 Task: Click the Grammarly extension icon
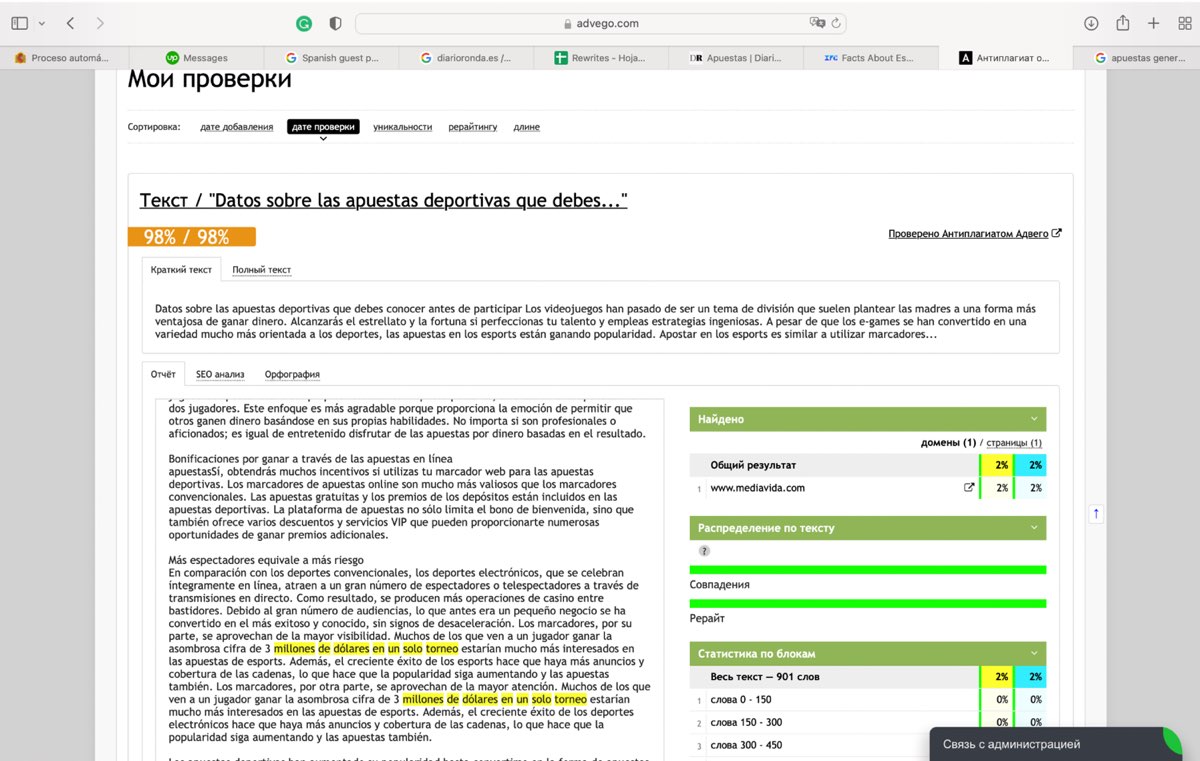click(304, 23)
